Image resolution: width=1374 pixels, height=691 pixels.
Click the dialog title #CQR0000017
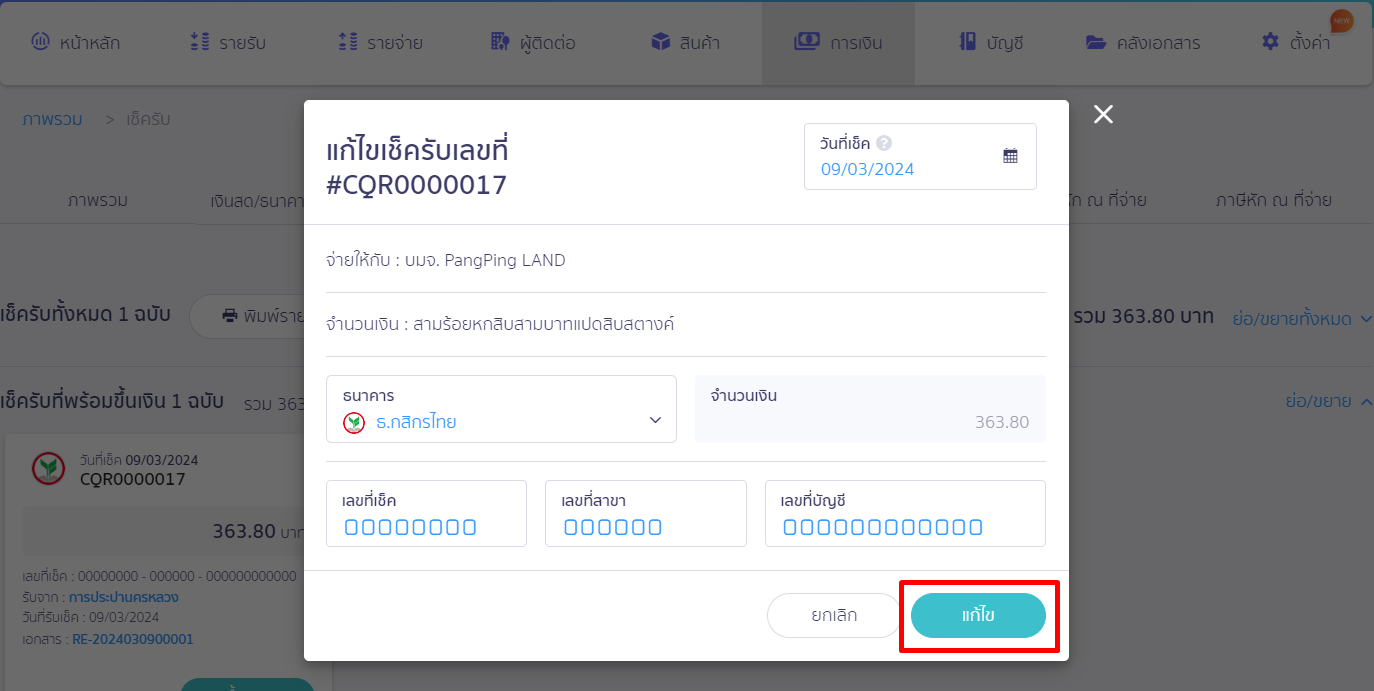pyautogui.click(x=417, y=185)
